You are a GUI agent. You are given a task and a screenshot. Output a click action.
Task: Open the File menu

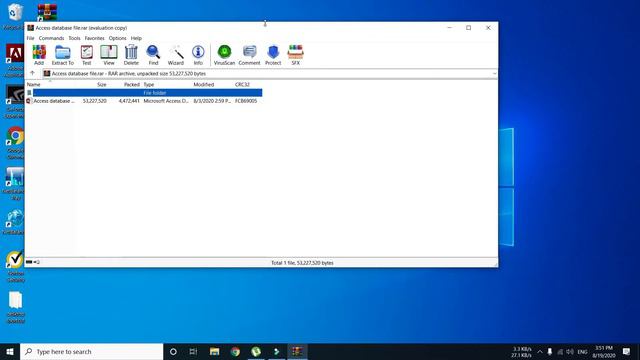pos(31,38)
